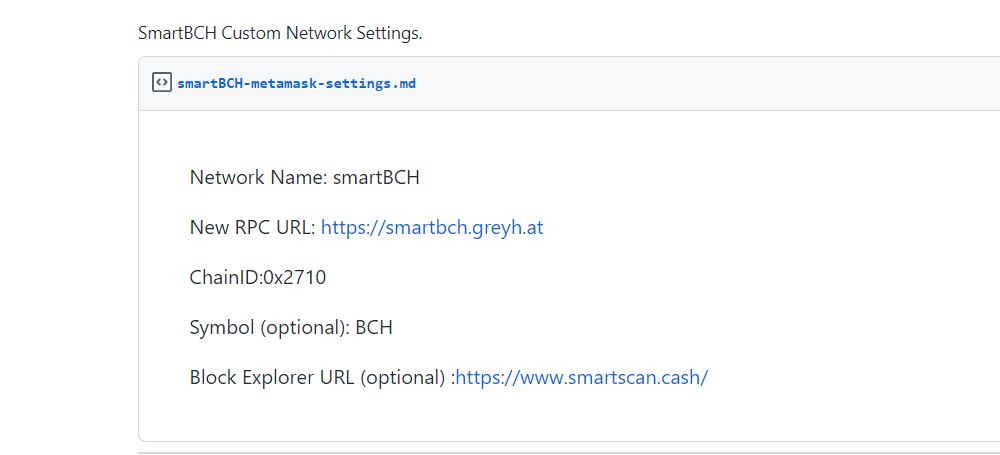1000x455 pixels.
Task: Select the 0x2710 chain ID value
Action: pos(295,278)
